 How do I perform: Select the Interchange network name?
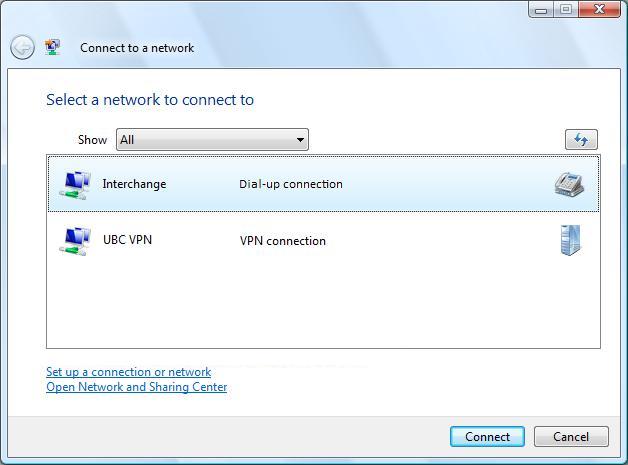tap(134, 184)
